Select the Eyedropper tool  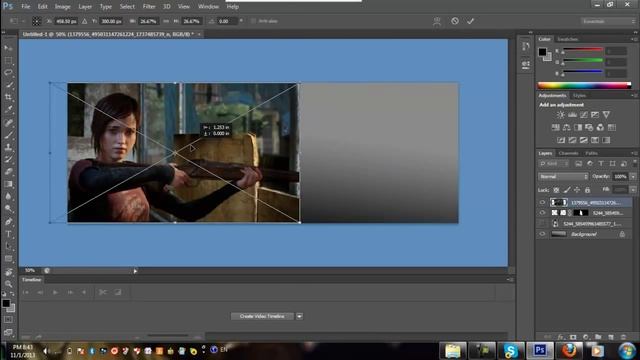pyautogui.click(x=8, y=109)
